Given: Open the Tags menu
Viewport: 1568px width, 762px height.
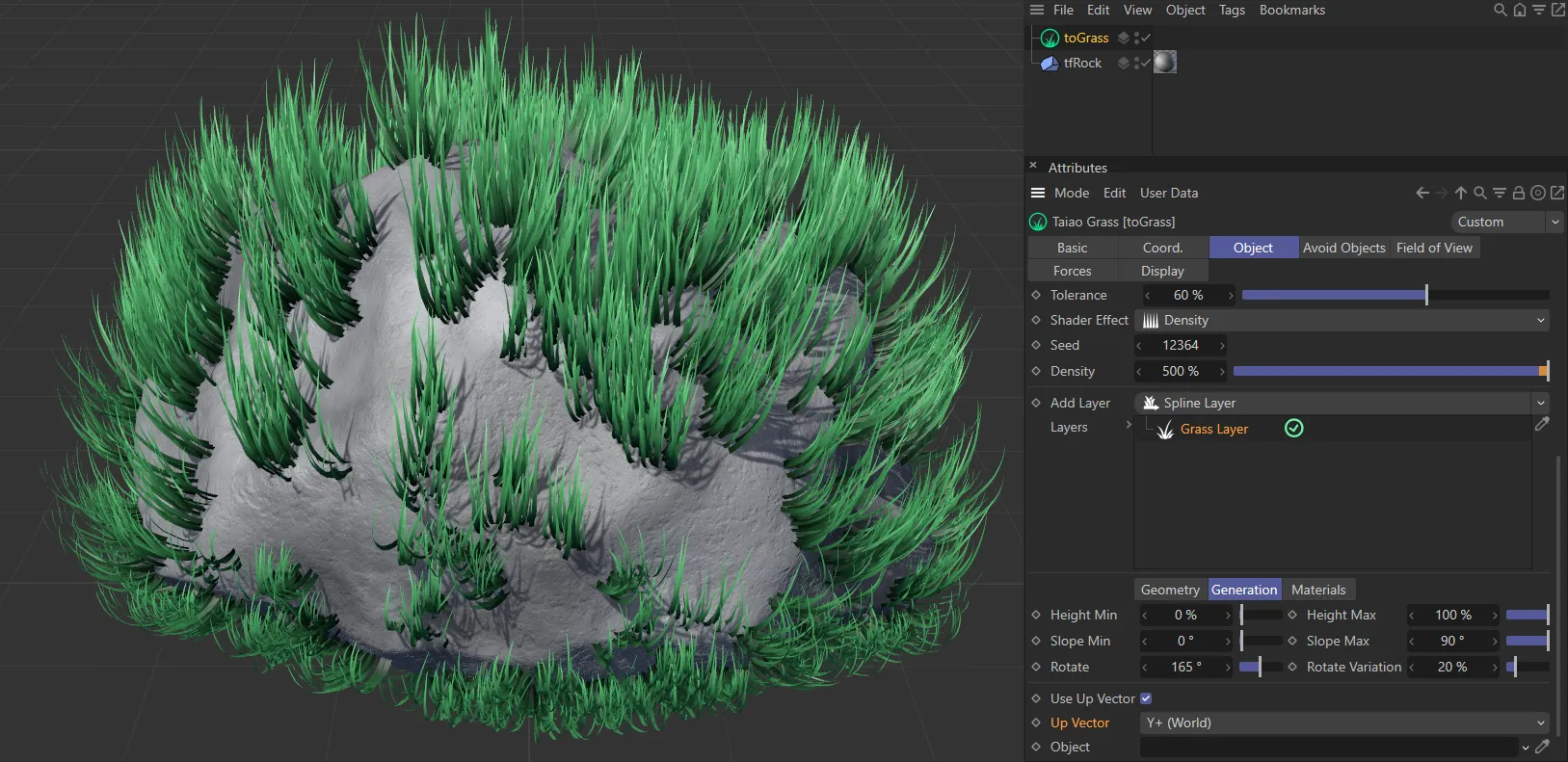Looking at the screenshot, I should (x=1232, y=10).
